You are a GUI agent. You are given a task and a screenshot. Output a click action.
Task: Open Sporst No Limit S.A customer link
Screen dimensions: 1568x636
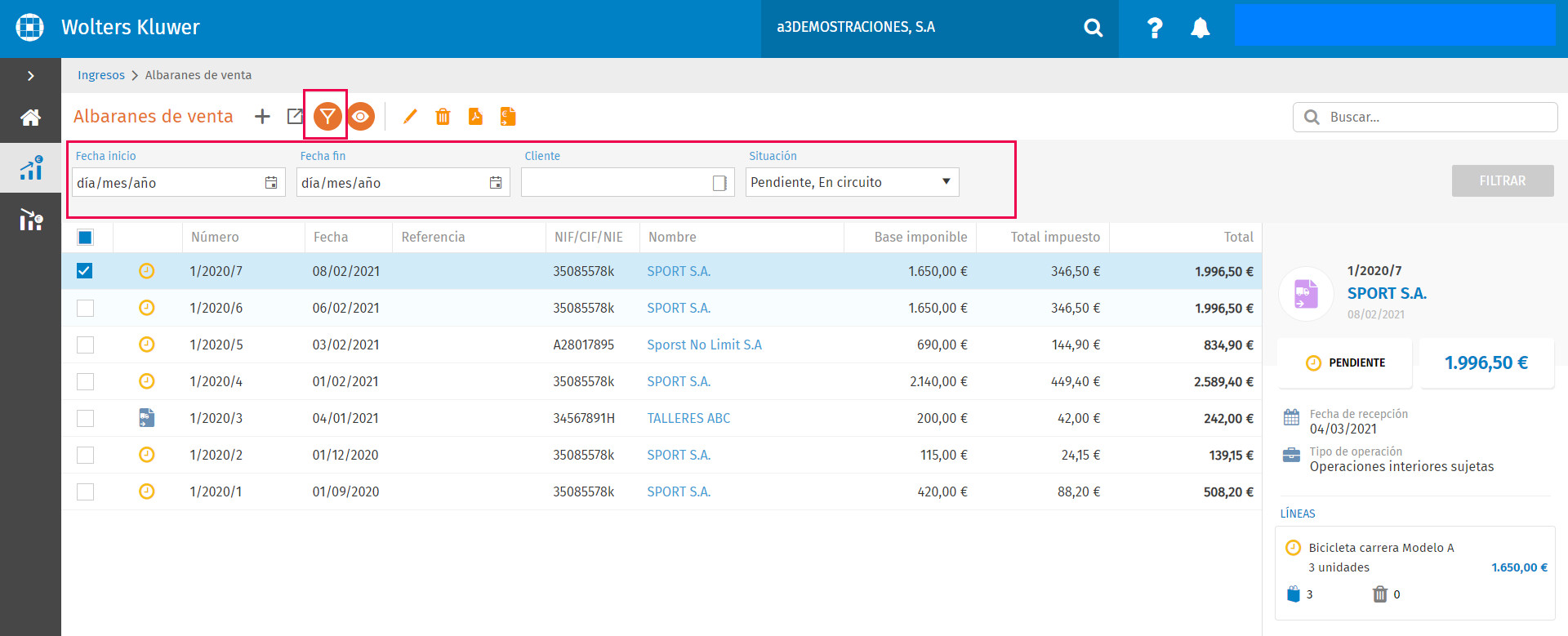pyautogui.click(x=704, y=345)
